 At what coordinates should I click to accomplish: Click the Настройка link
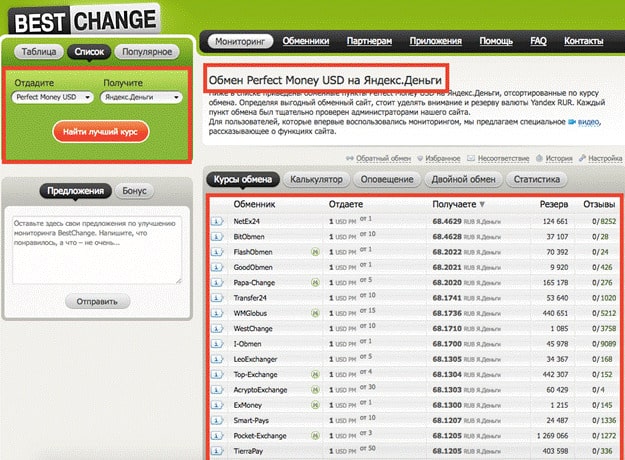tap(605, 159)
